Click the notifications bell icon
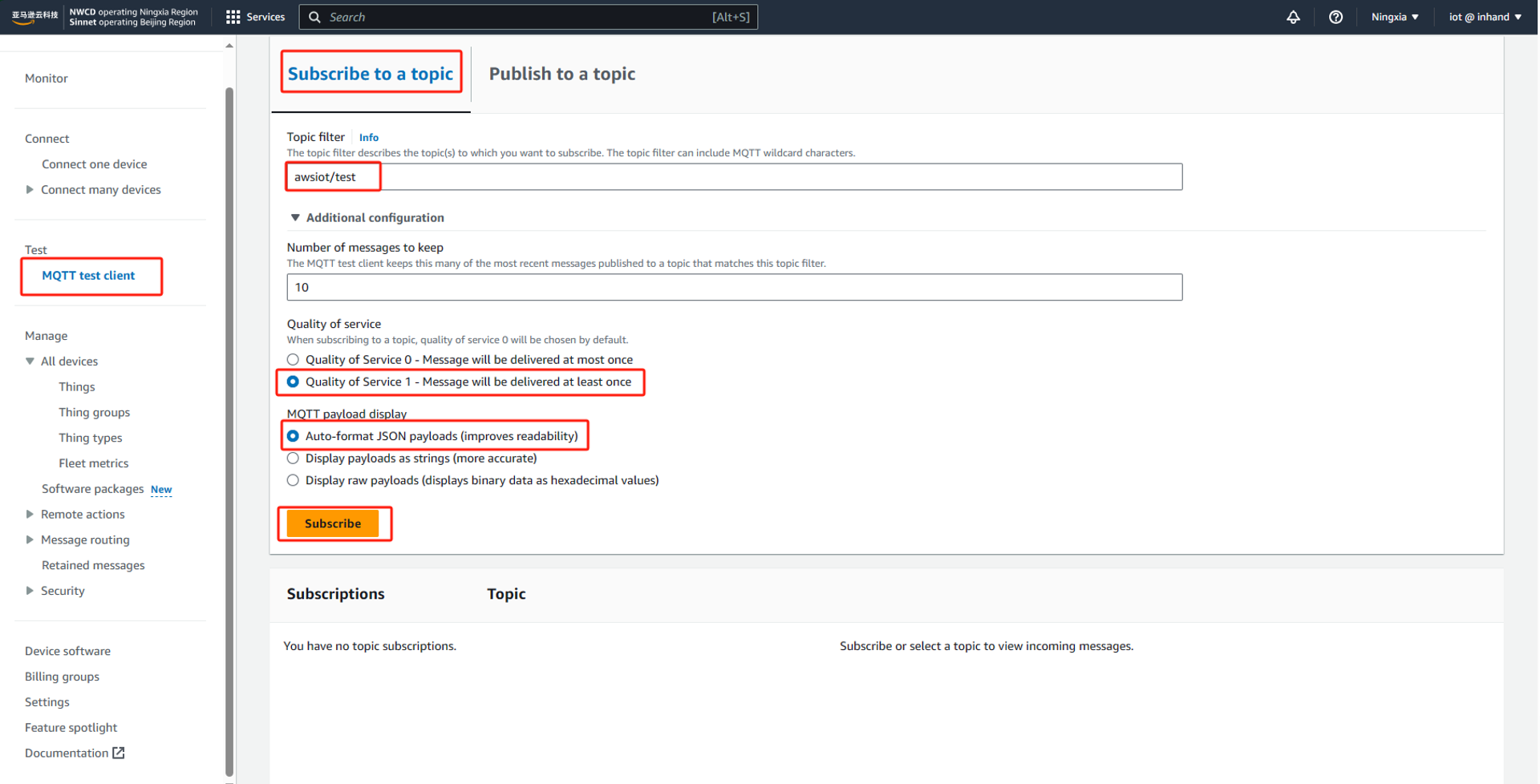The width and height of the screenshot is (1540, 784). (1293, 17)
